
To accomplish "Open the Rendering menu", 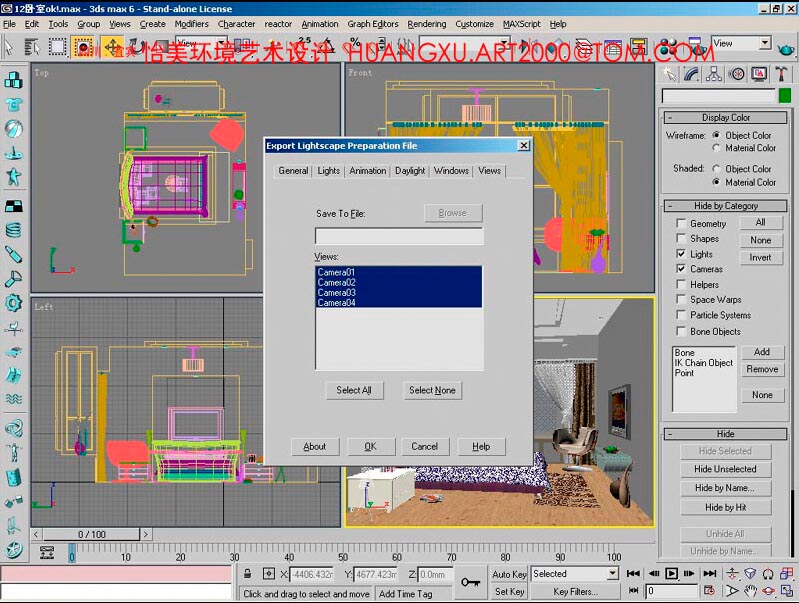I will coord(427,24).
